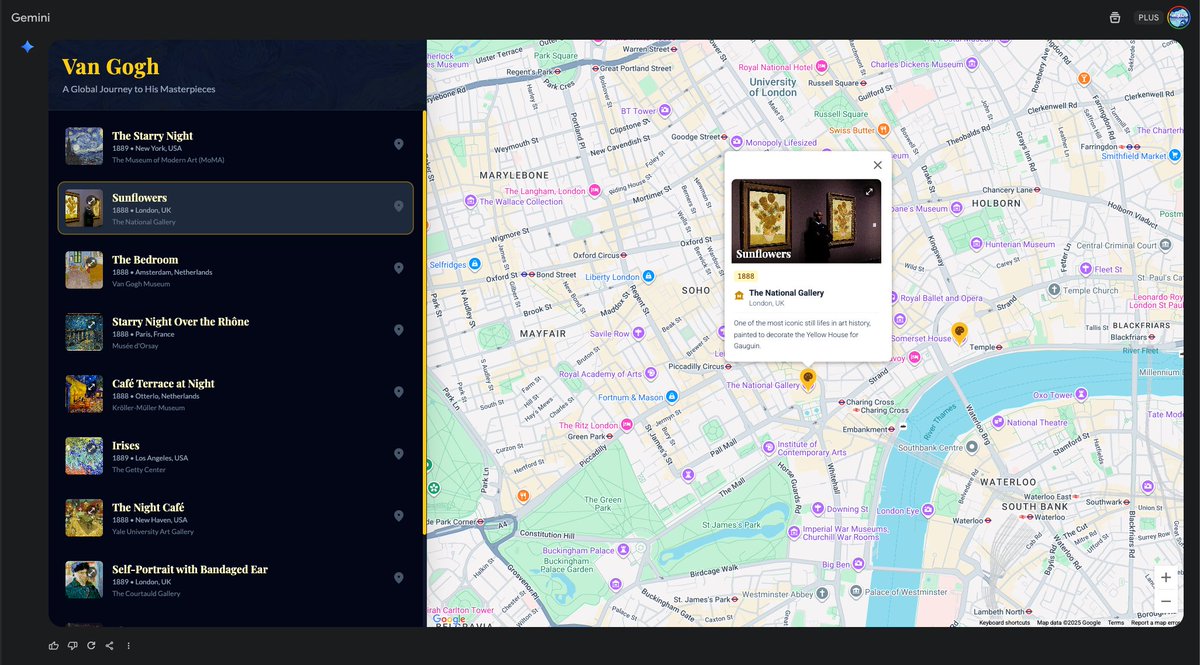
Task: Select the Café Terrace at Night thumbnail
Action: click(83, 394)
